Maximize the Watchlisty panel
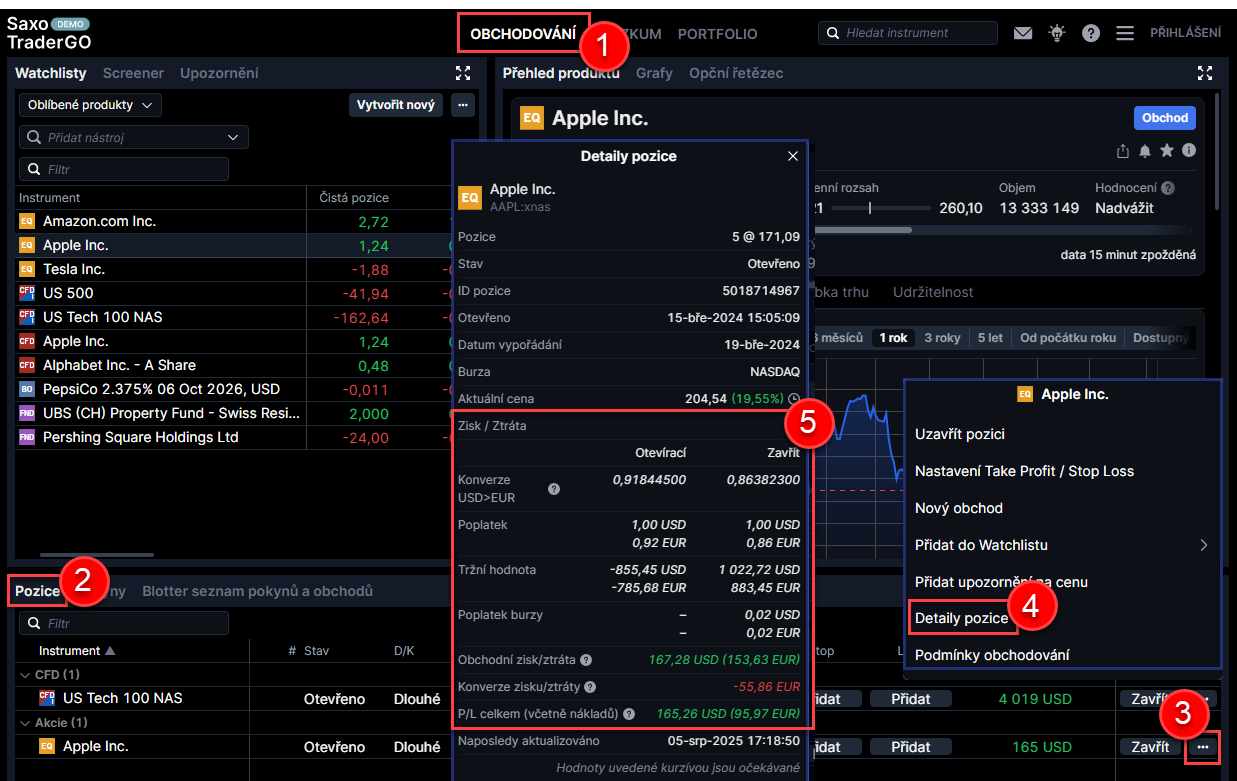Viewport: 1237px width, 781px height. [462, 73]
